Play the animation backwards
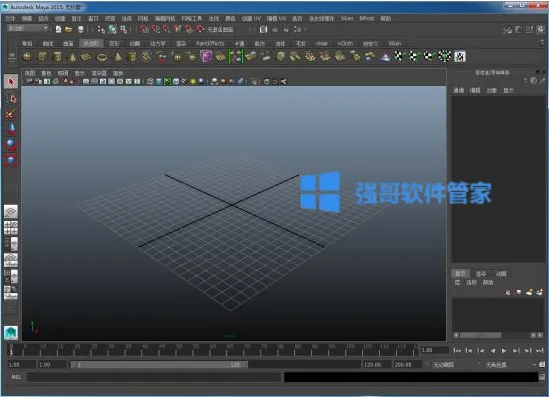 [x=492, y=350]
